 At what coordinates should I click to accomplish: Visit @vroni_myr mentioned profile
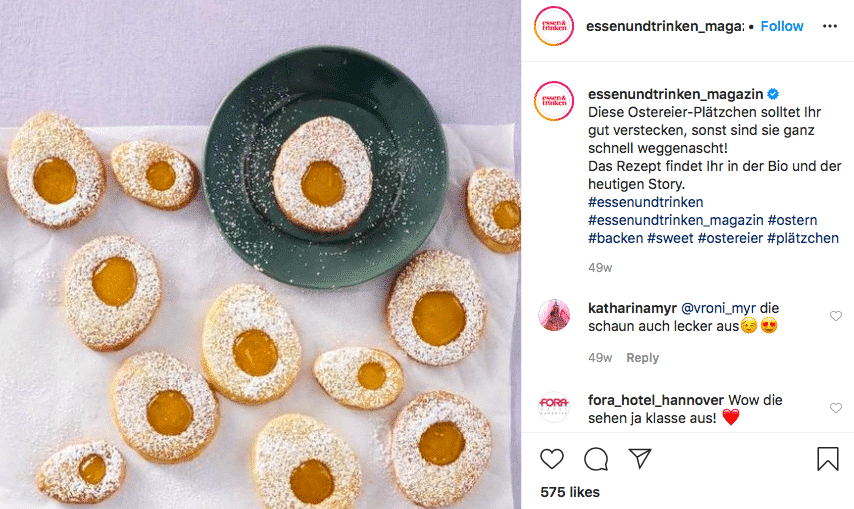tap(718, 308)
